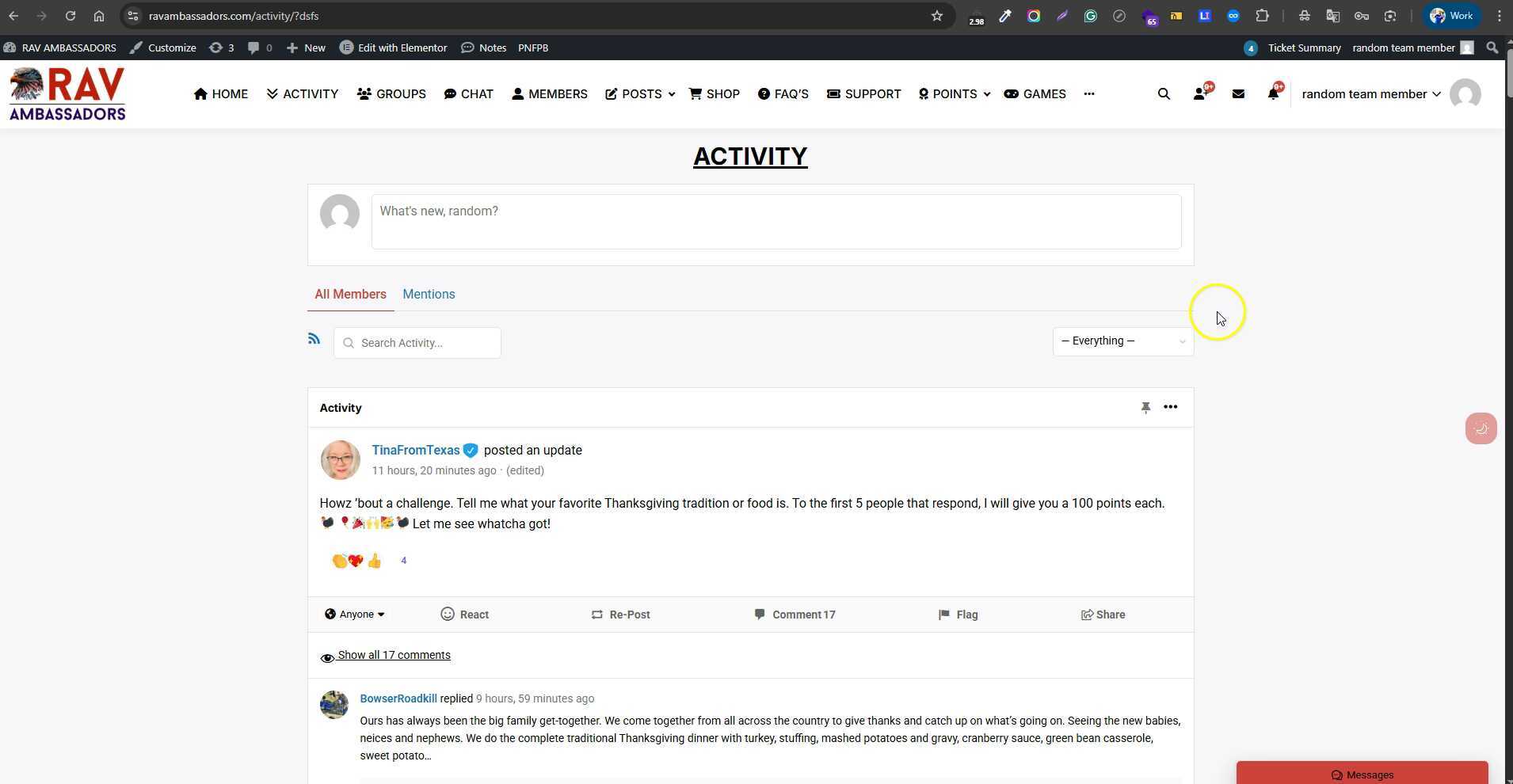Click the verified badge next to TinaFromTexas
The width and height of the screenshot is (1513, 784).
click(x=471, y=451)
